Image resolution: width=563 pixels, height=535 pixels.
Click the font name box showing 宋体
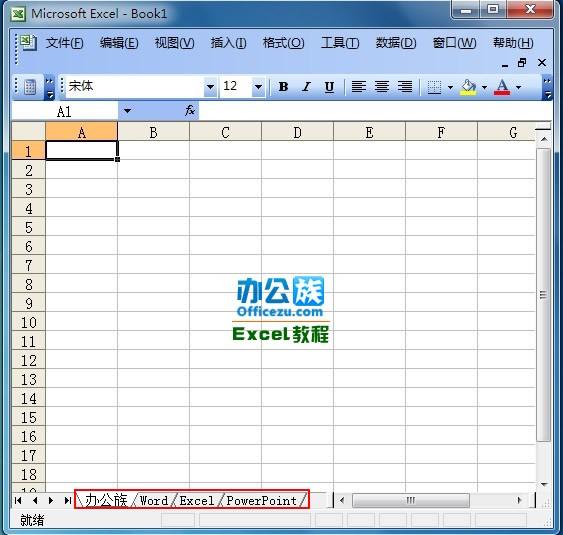coord(135,86)
